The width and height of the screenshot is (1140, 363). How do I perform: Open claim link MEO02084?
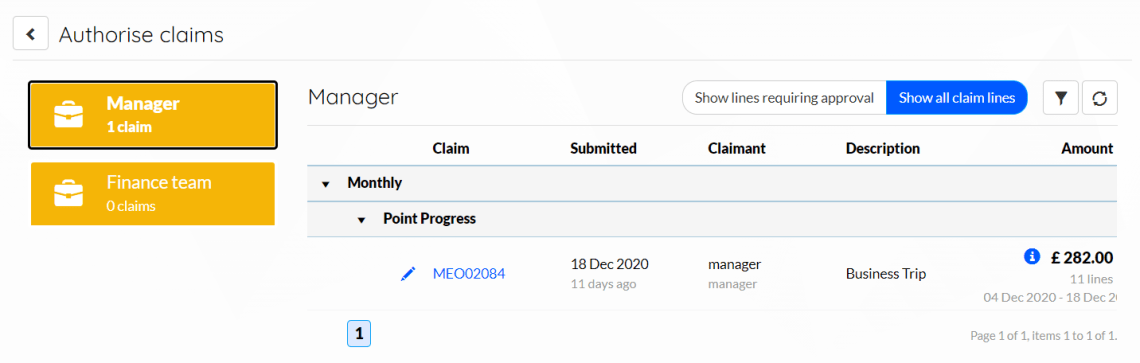click(469, 274)
